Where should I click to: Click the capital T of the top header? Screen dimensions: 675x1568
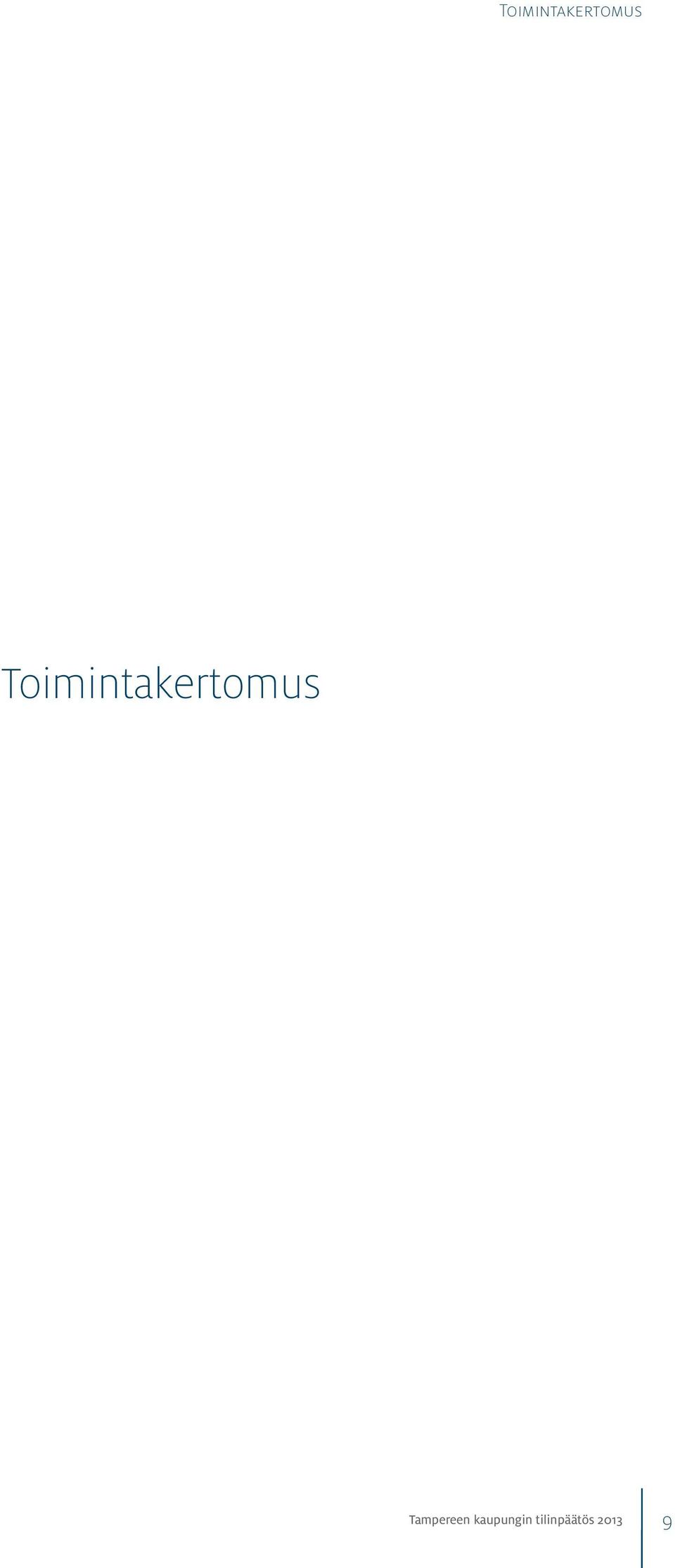click(x=503, y=11)
